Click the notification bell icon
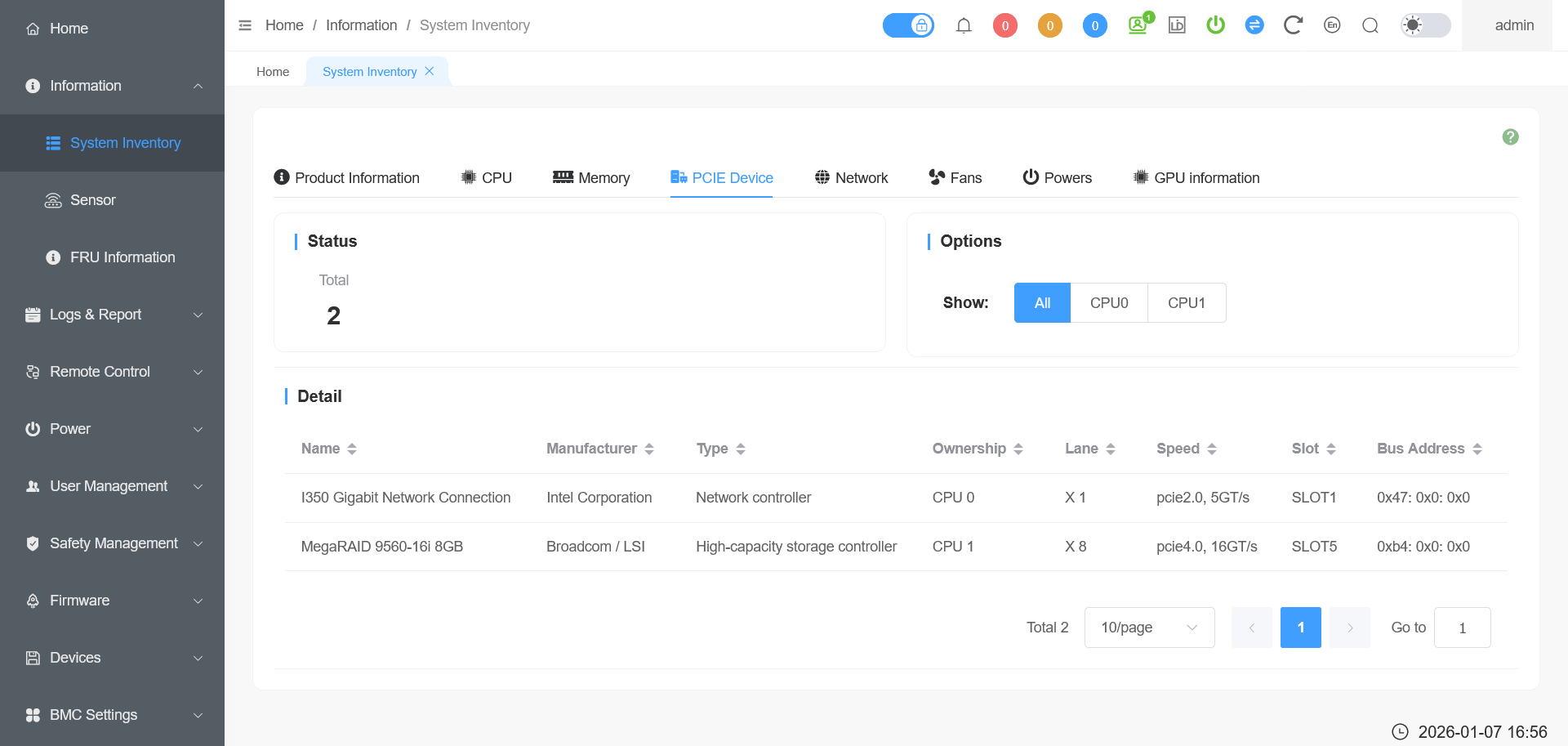The image size is (1568, 746). (964, 25)
